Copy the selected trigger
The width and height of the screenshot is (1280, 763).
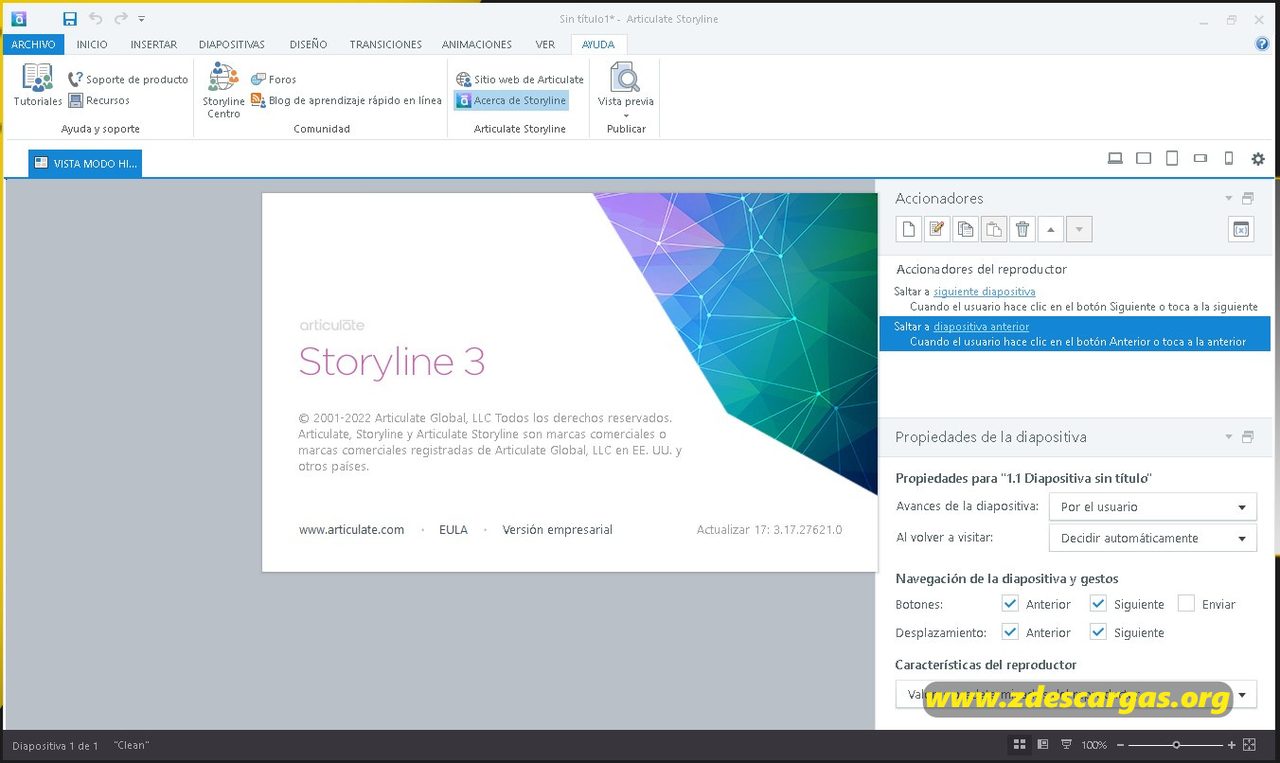coord(965,229)
